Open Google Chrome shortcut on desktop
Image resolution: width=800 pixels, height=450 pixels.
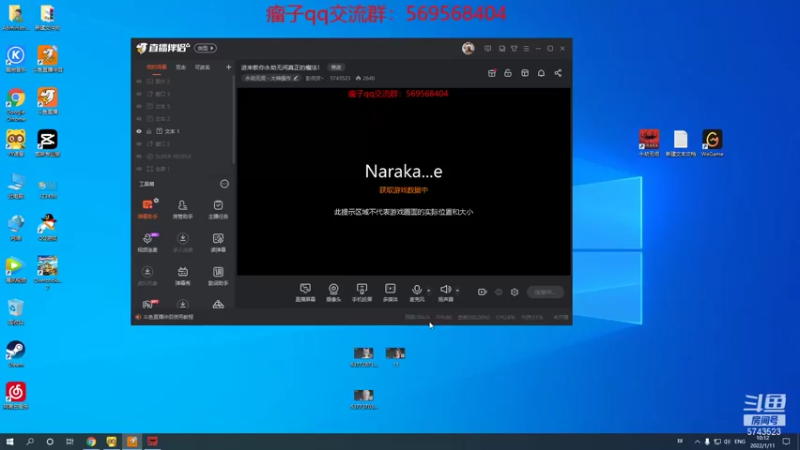coord(16,105)
